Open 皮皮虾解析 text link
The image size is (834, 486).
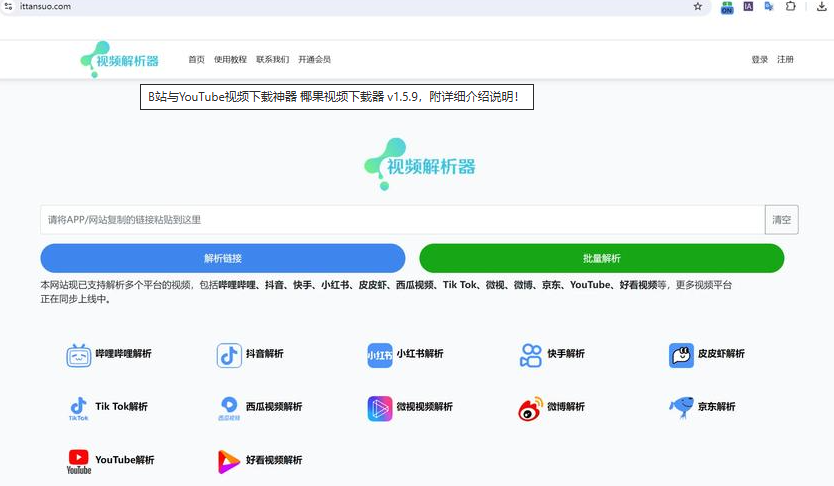pyautogui.click(x=721, y=354)
